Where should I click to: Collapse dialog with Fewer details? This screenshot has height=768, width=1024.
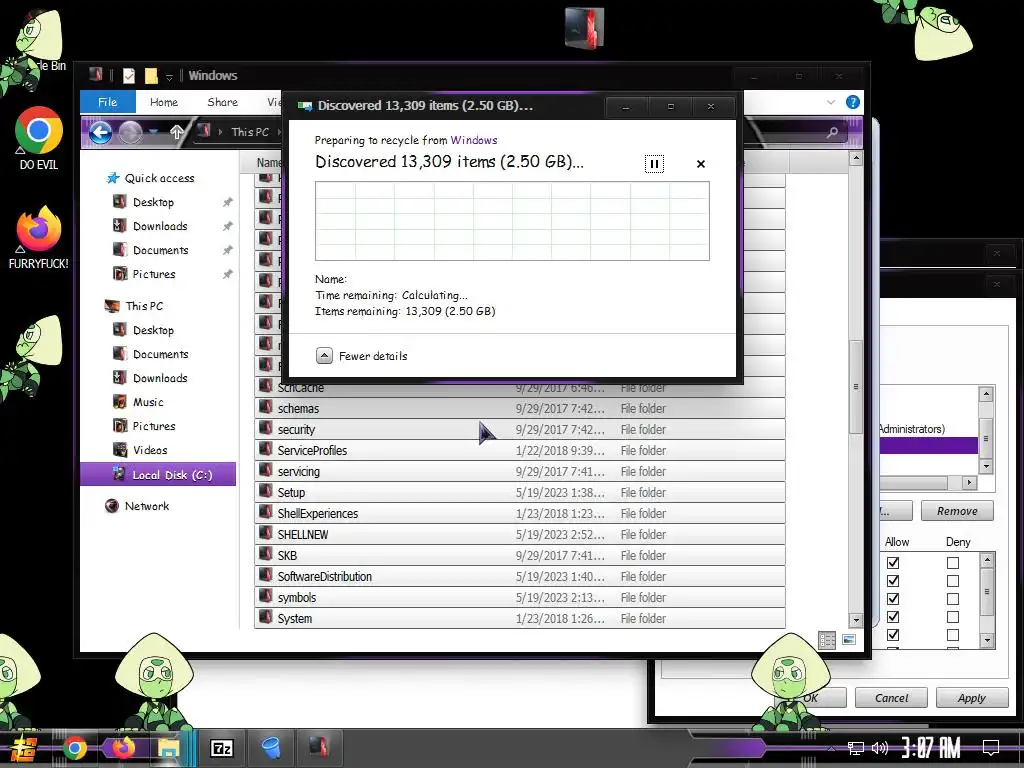(361, 356)
